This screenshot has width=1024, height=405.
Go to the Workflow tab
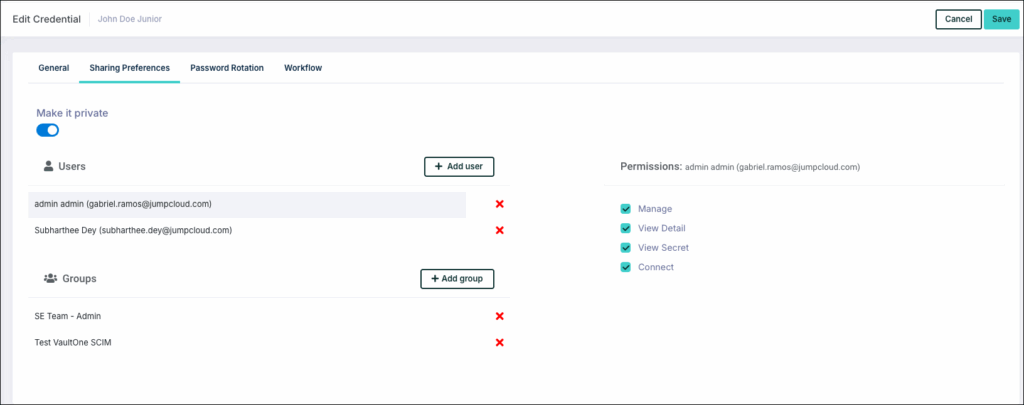303,68
